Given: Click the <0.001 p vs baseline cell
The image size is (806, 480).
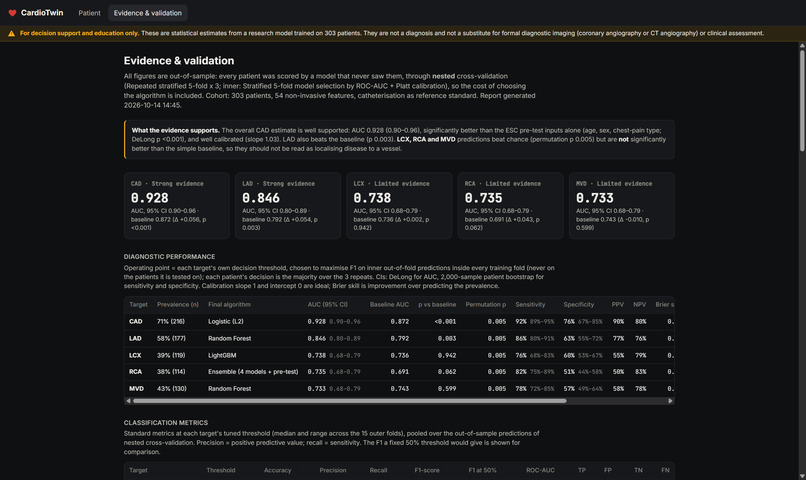Looking at the screenshot, I should click(x=445, y=322).
